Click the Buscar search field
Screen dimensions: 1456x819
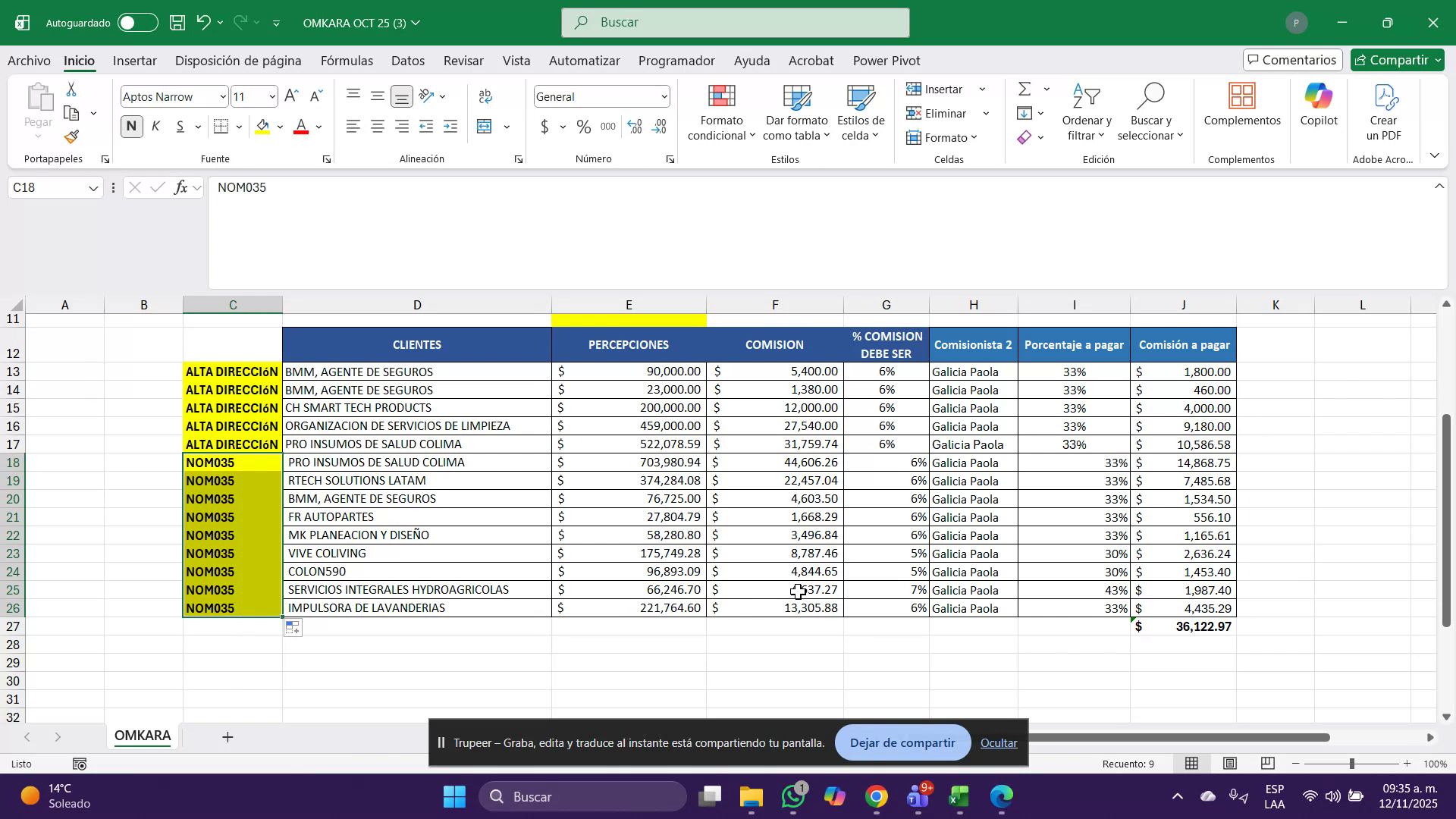pyautogui.click(x=736, y=22)
